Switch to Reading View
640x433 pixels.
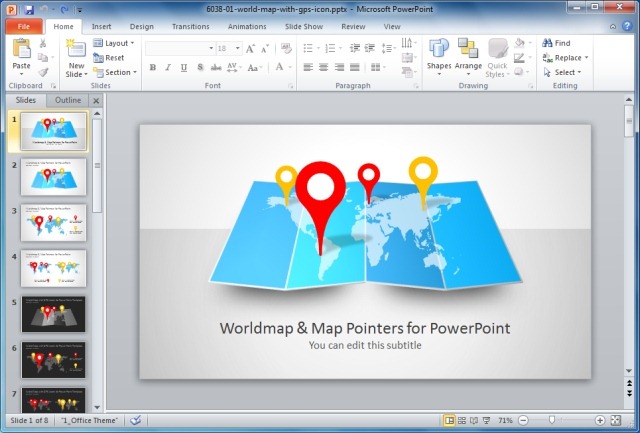tap(474, 420)
